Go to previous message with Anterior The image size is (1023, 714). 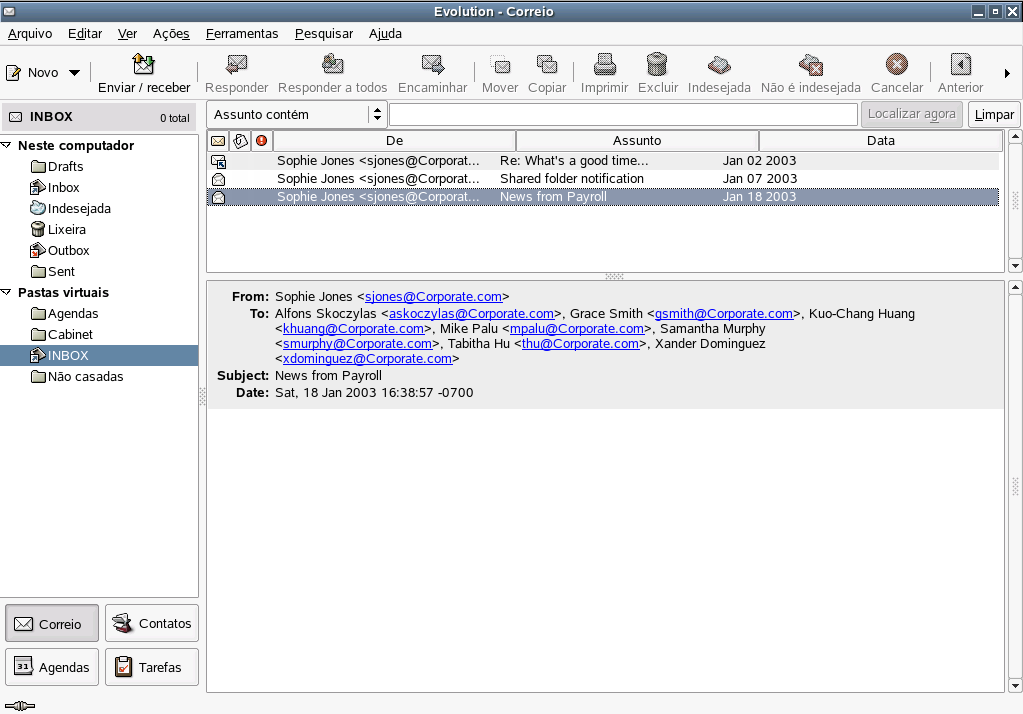click(x=960, y=65)
